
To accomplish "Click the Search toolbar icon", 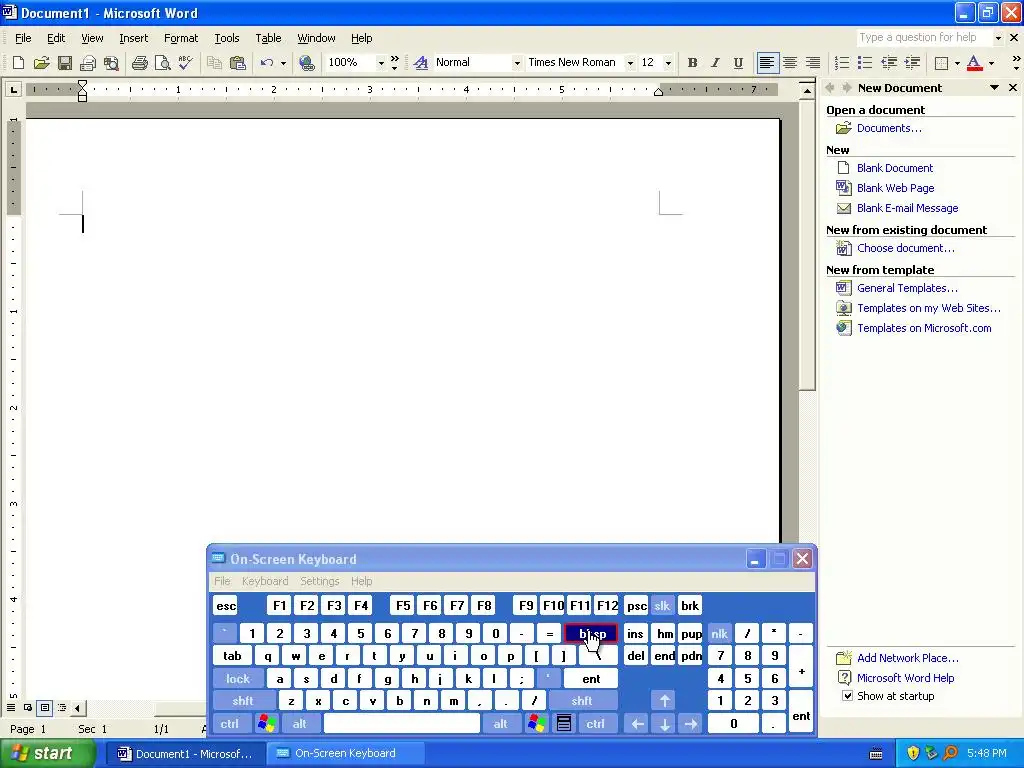I will [111, 63].
